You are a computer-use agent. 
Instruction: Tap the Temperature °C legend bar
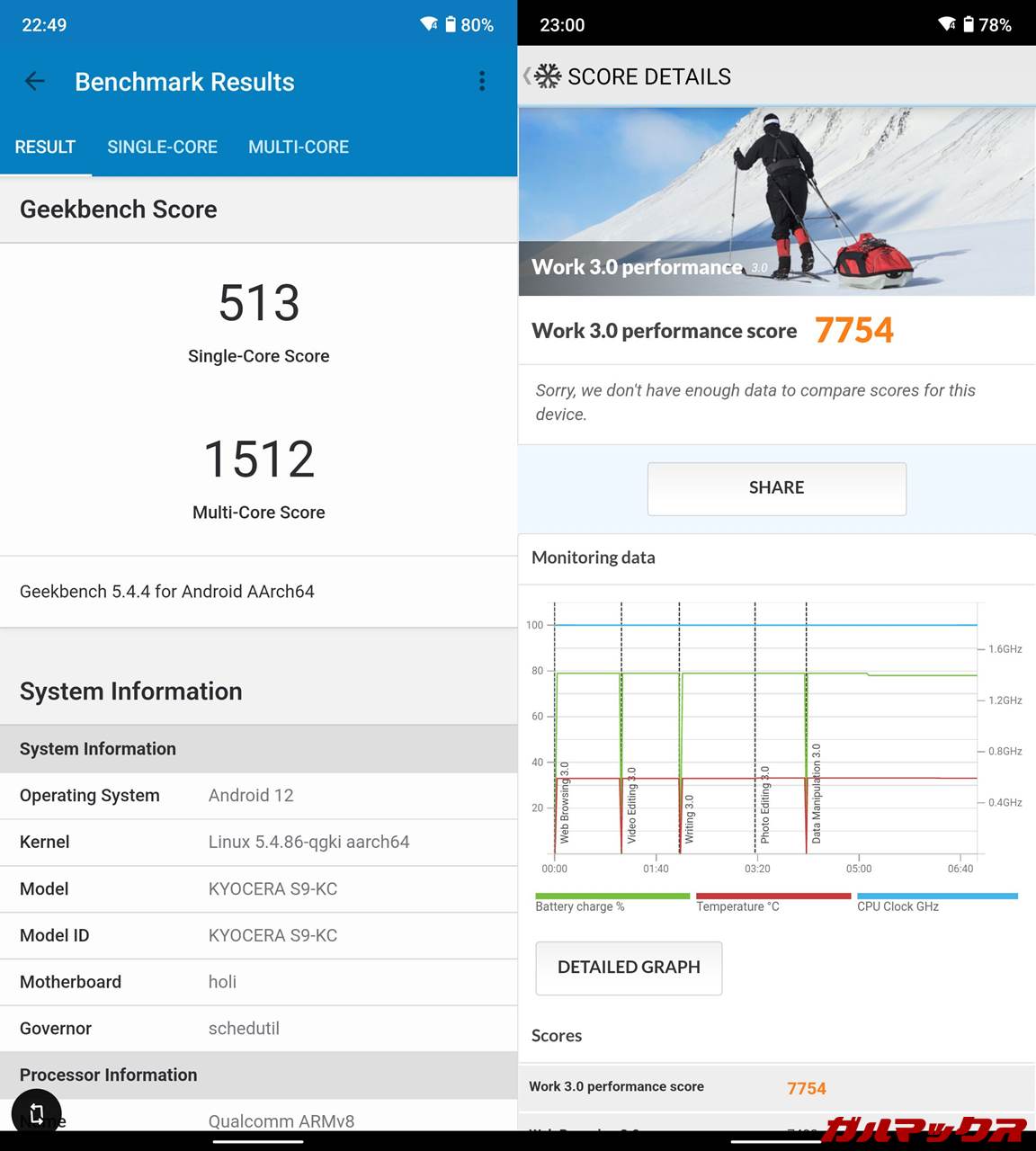pos(773,897)
